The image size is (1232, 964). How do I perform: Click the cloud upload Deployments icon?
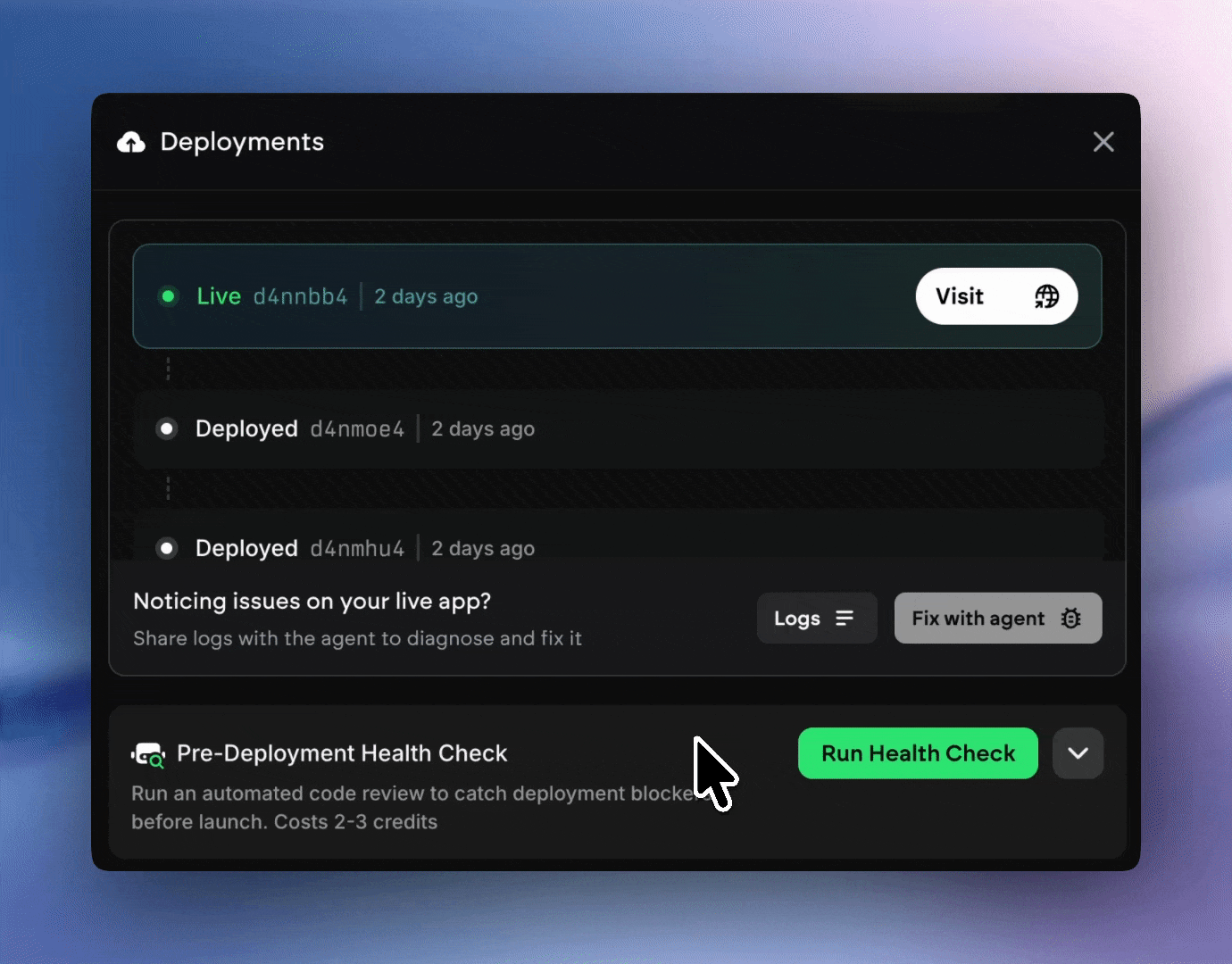[x=131, y=142]
